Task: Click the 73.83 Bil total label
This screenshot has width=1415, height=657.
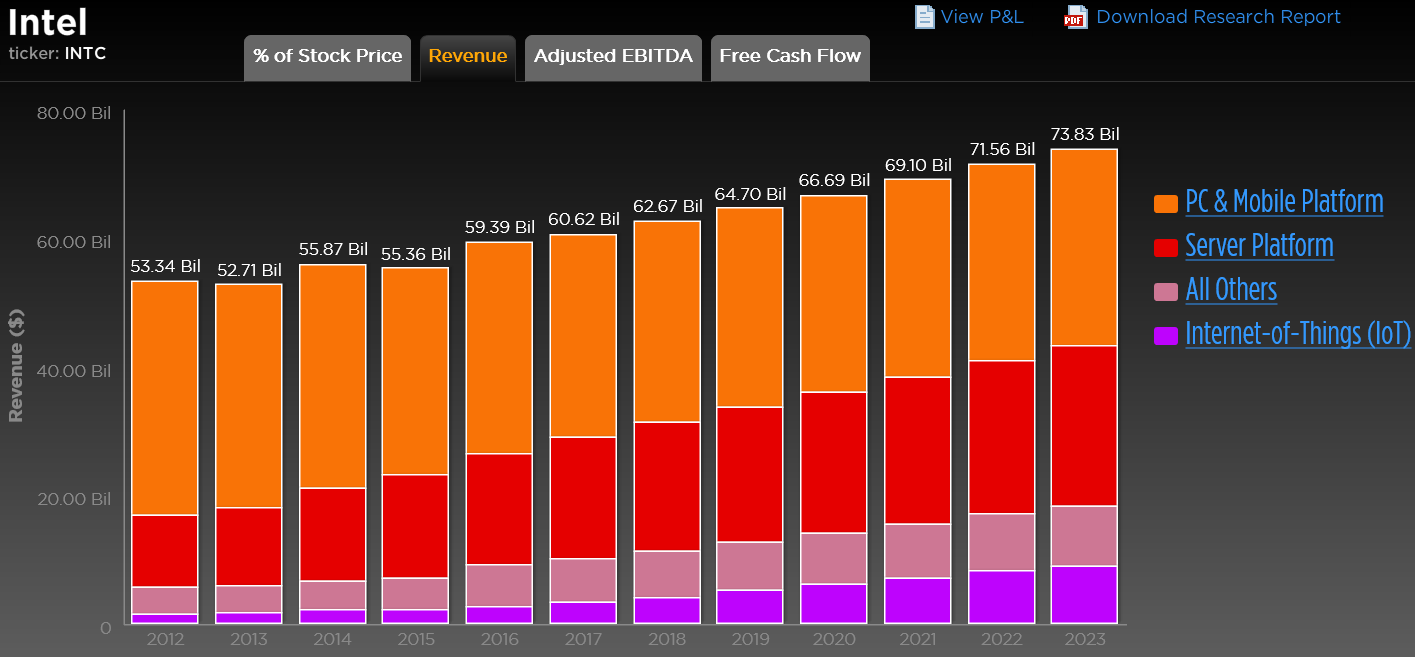Action: click(x=1085, y=135)
